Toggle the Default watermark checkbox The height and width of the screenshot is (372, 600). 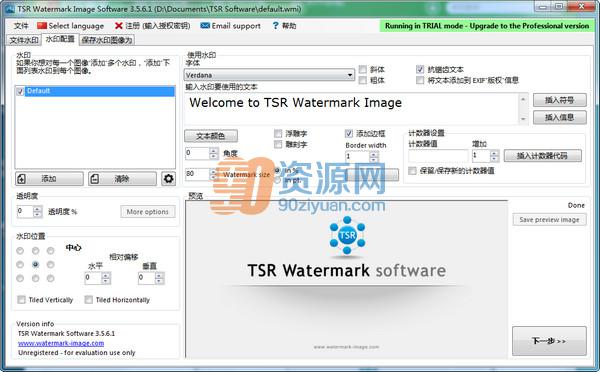(20, 91)
